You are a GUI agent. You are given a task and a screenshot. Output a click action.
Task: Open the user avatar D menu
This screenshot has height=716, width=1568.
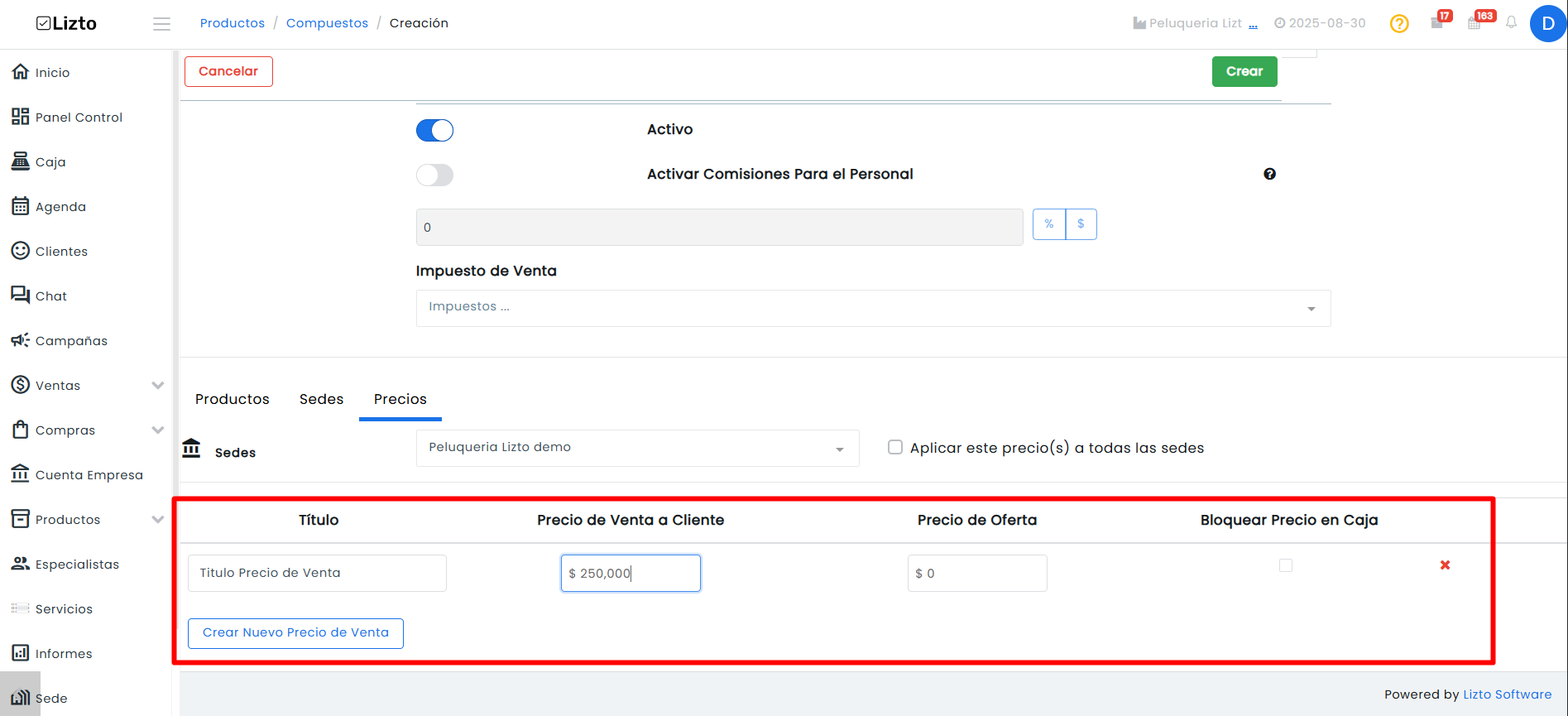pyautogui.click(x=1548, y=23)
